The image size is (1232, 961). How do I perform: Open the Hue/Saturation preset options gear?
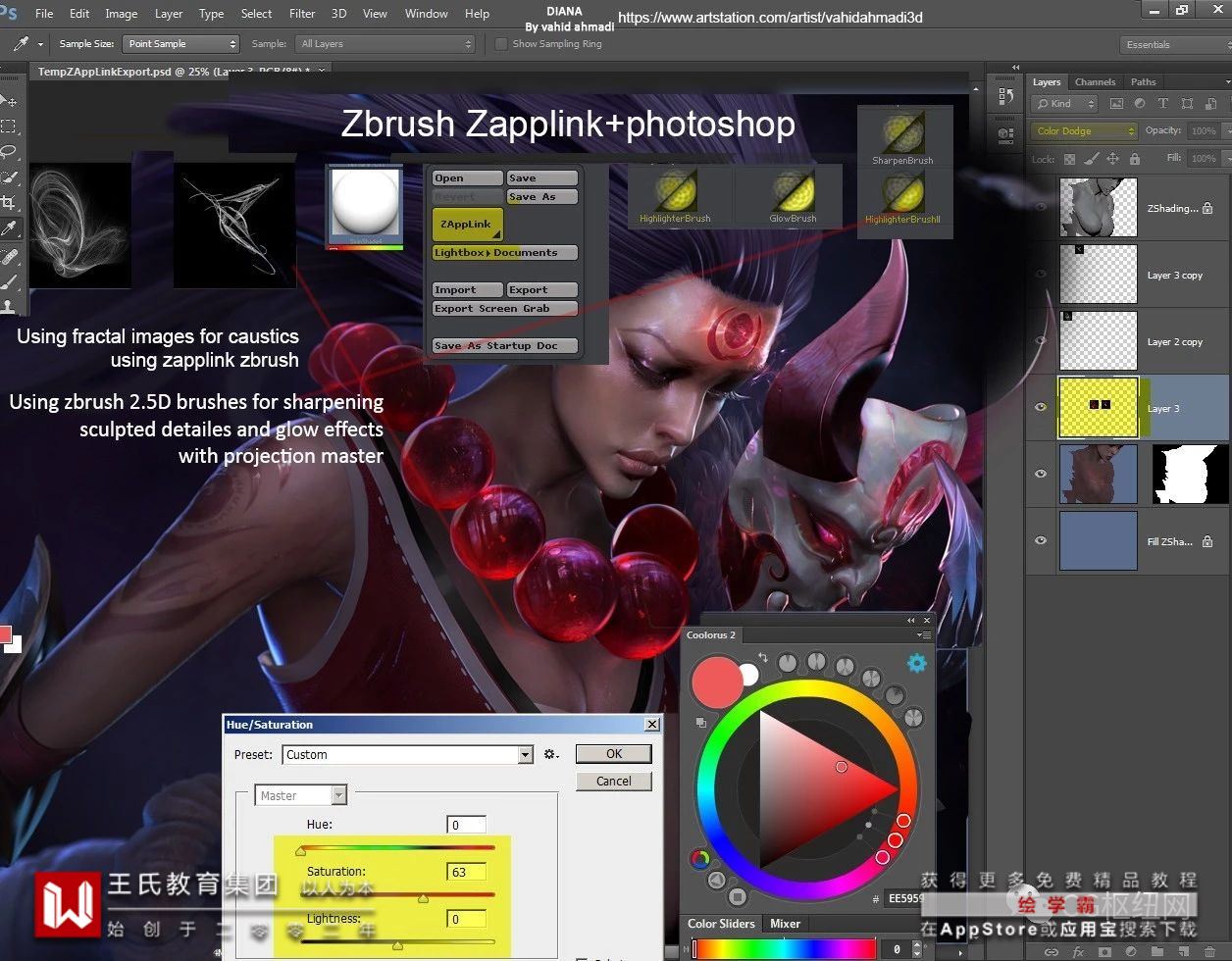click(x=551, y=754)
